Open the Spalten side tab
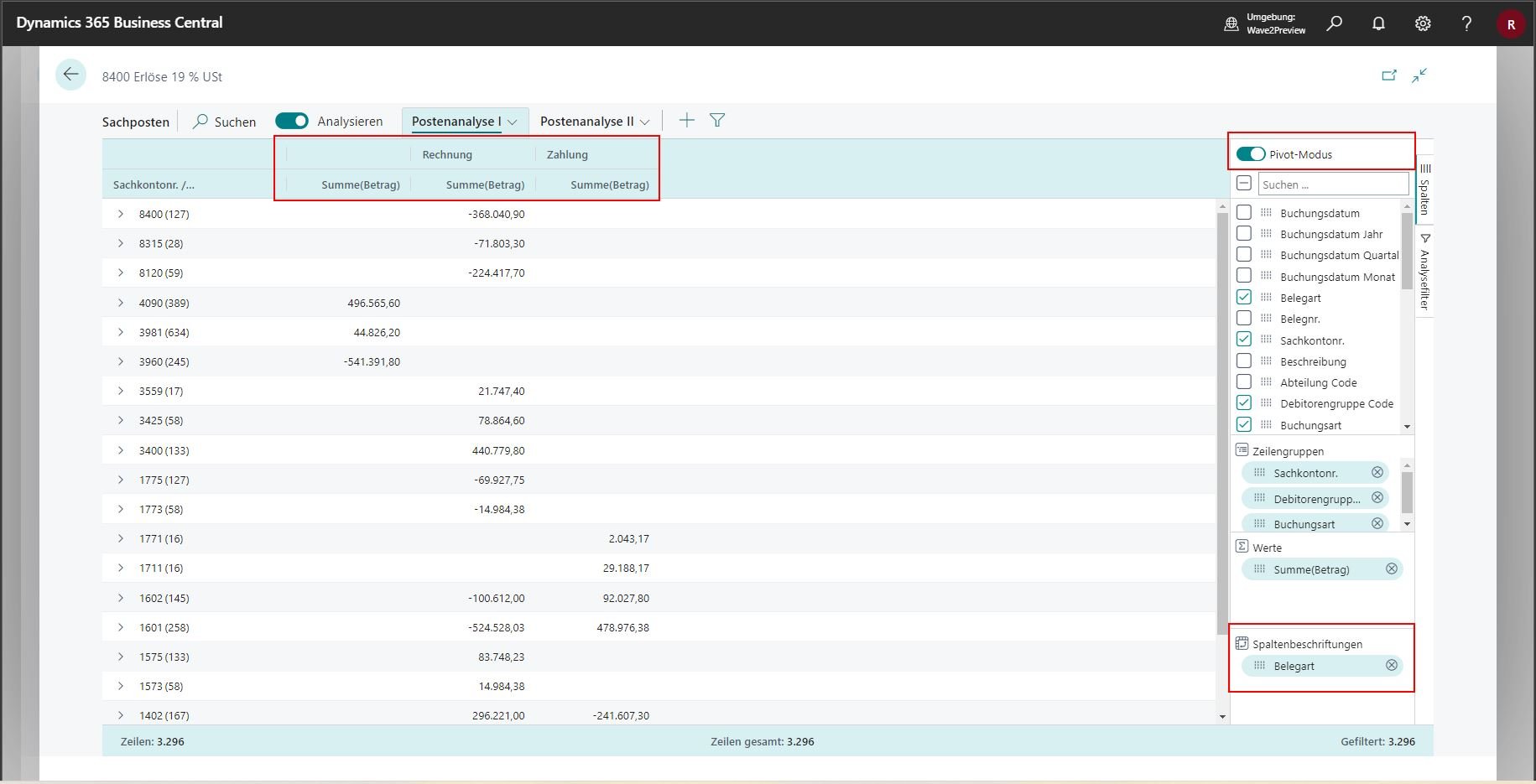 1424,190
